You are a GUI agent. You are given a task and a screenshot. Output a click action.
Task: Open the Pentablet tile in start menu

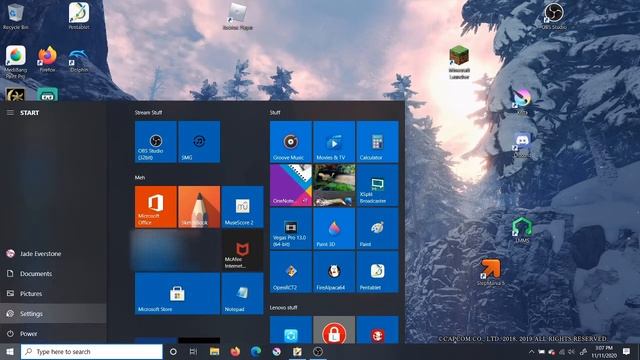pos(377,272)
